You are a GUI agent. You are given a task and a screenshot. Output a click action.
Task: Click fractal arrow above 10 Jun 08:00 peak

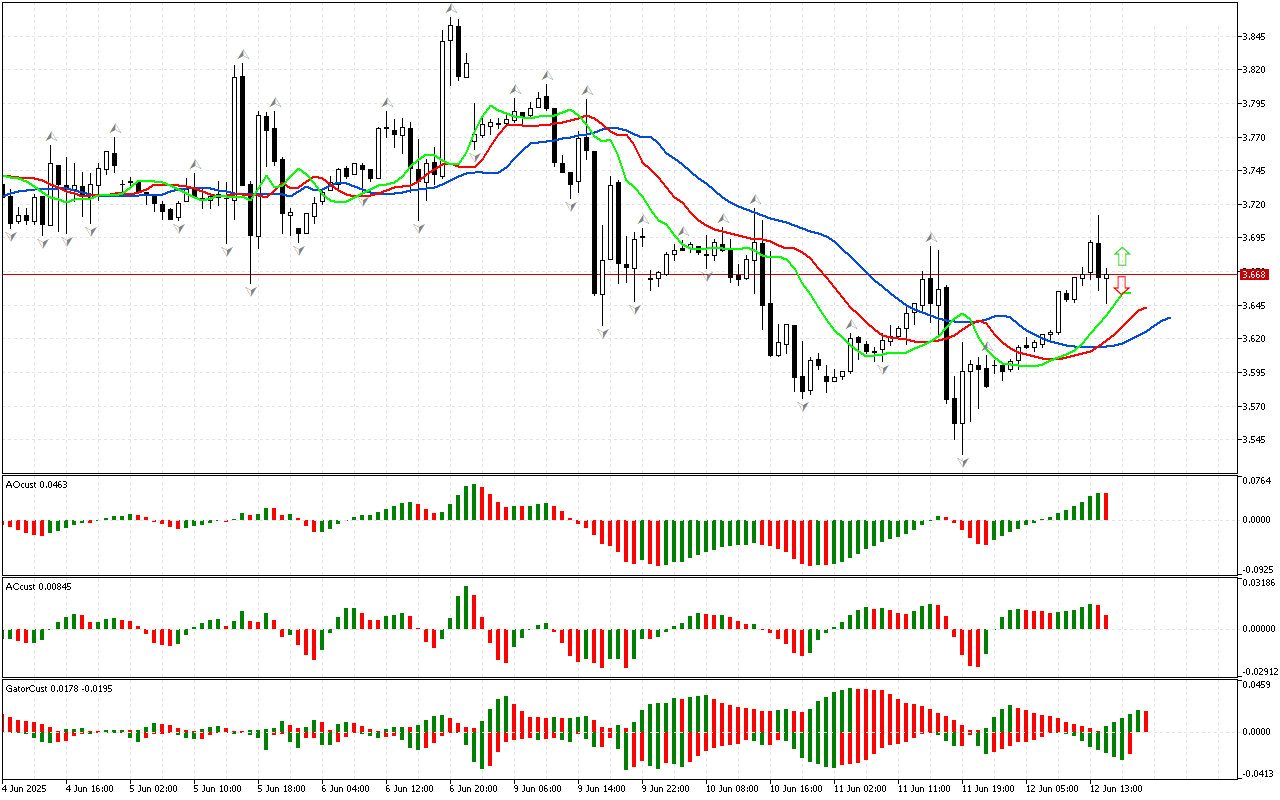click(x=756, y=200)
